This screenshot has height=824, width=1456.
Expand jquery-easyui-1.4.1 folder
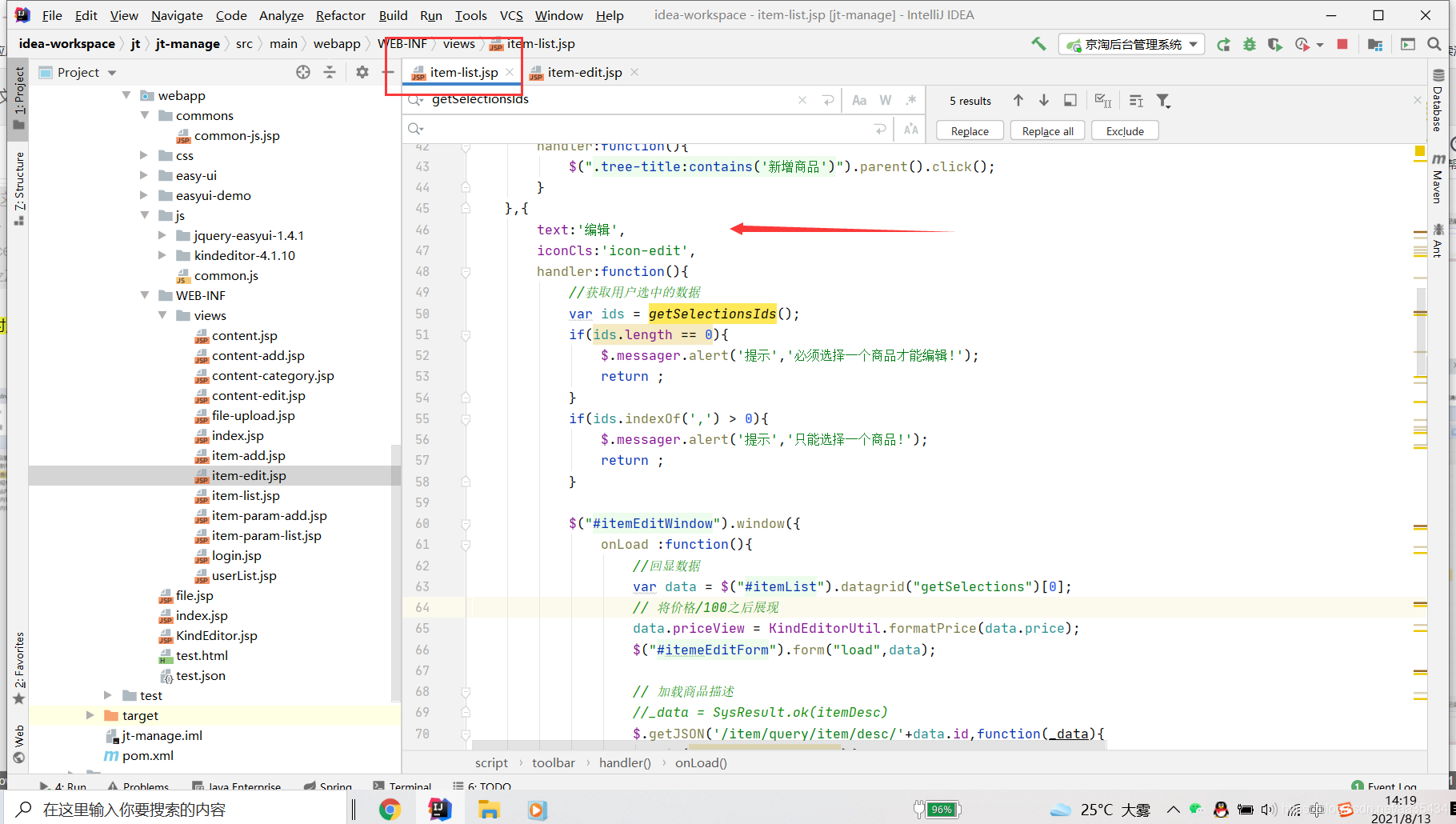(162, 235)
